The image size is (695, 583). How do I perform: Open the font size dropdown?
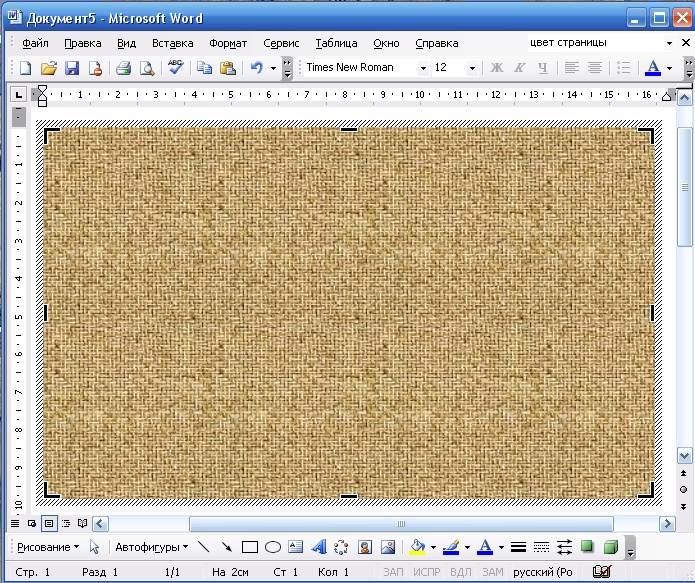[472, 68]
